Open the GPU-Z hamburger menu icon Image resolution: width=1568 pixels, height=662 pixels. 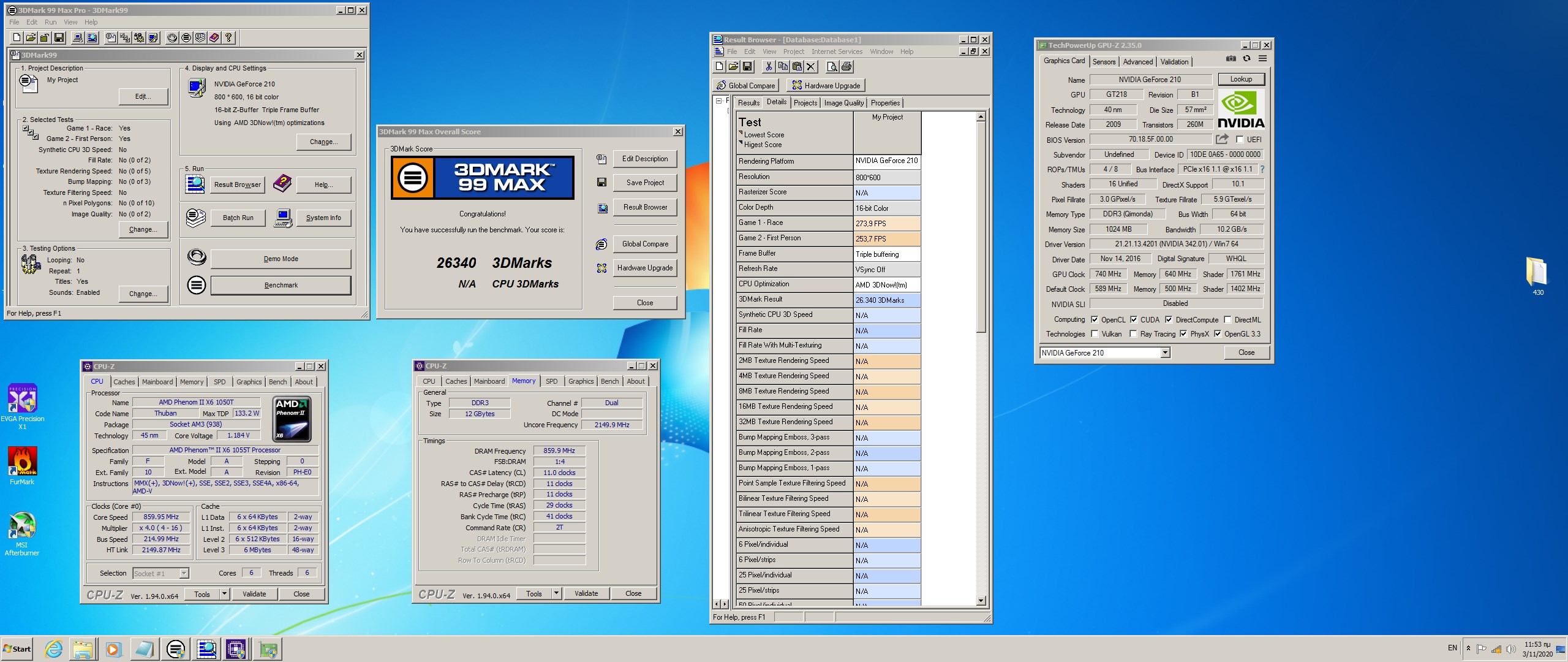pos(1262,59)
